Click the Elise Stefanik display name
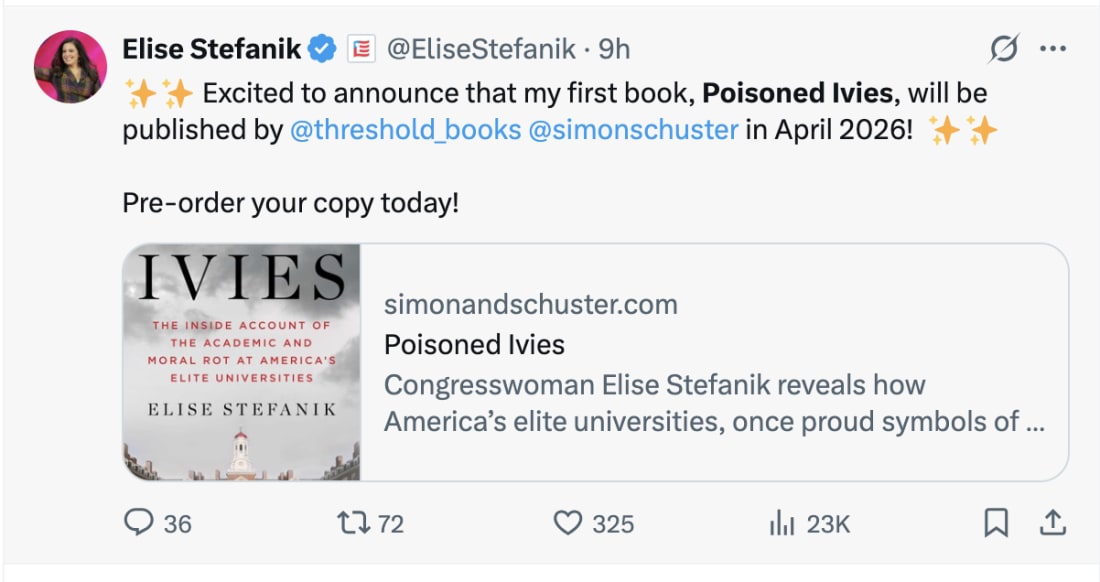This screenshot has width=1100, height=582. (x=211, y=48)
